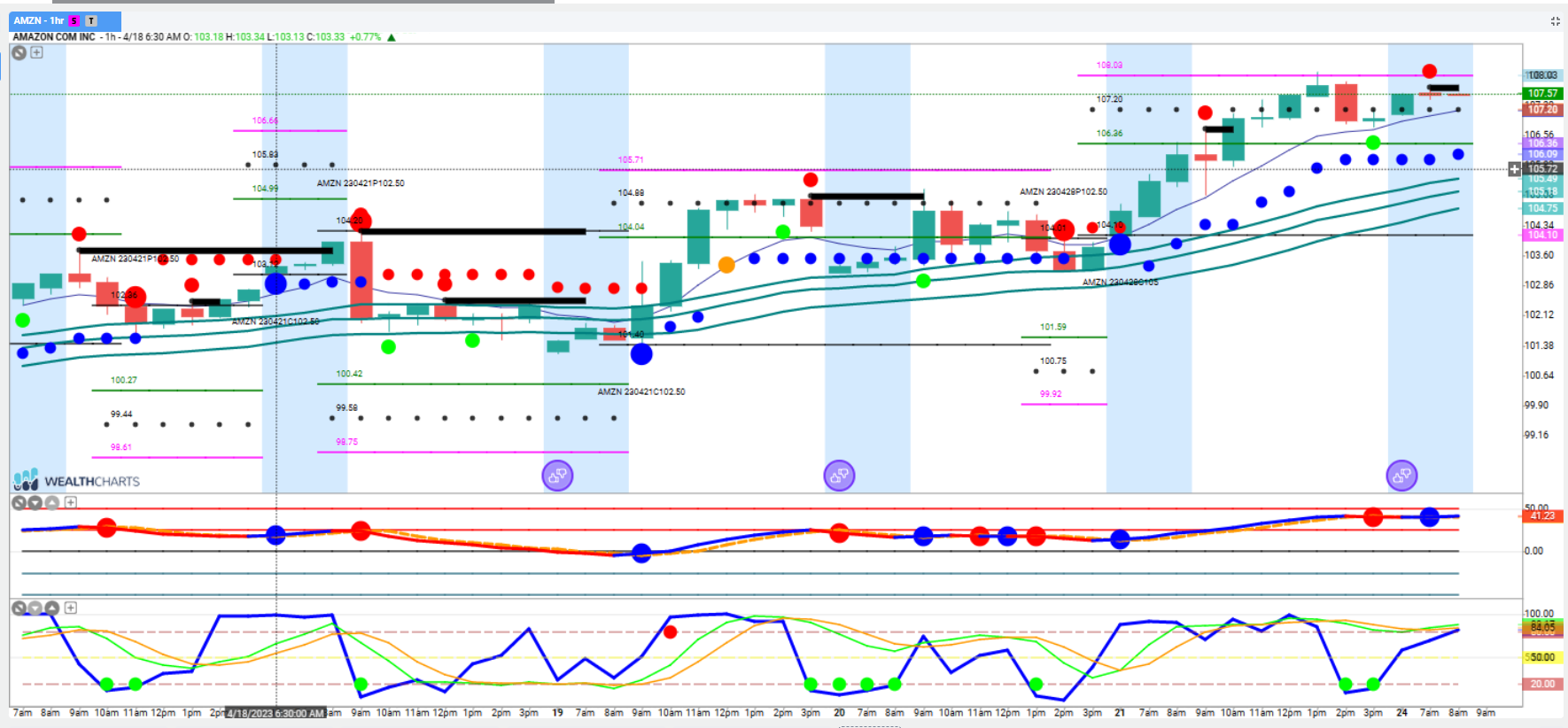
Task: Move the bottom stochastic panel up
Action: (52, 608)
